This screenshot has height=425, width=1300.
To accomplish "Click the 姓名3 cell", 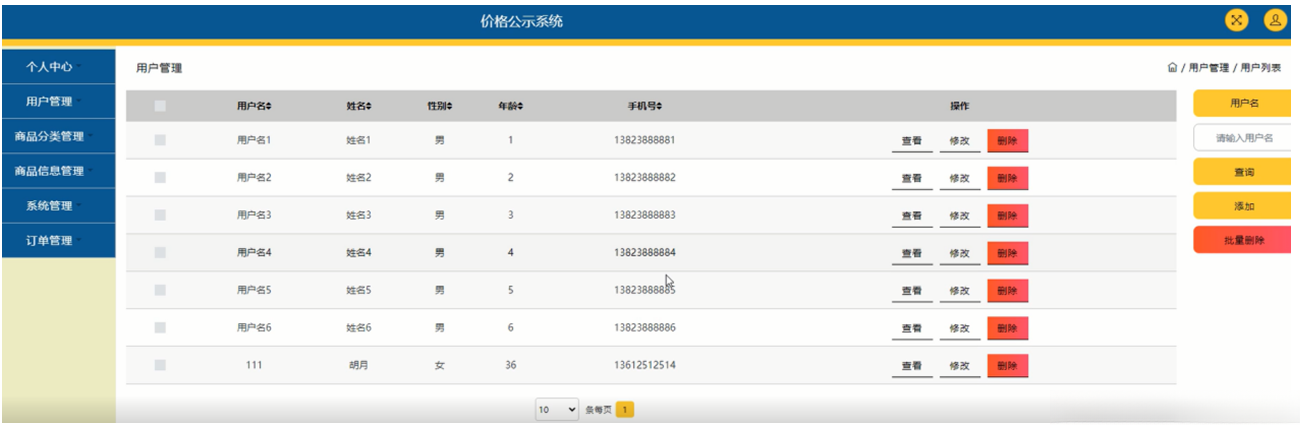I will coord(358,215).
